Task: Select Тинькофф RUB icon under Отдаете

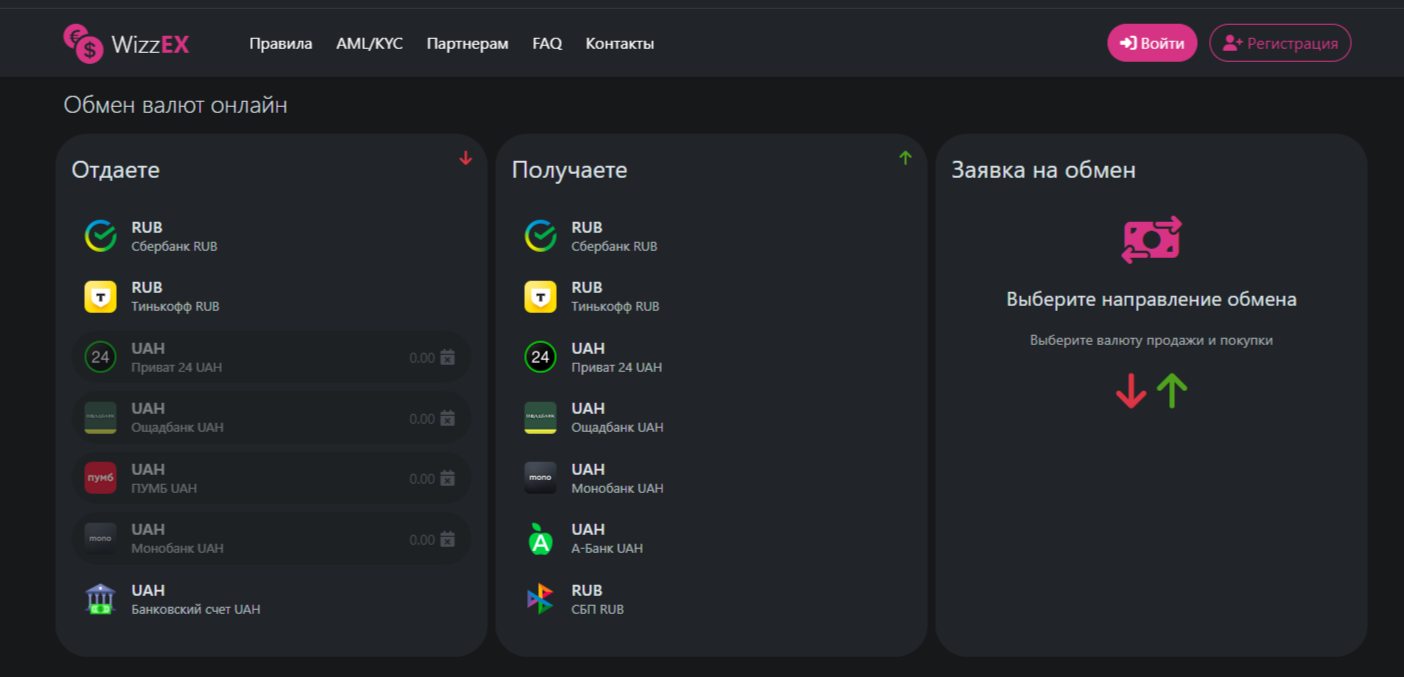Action: click(x=101, y=297)
